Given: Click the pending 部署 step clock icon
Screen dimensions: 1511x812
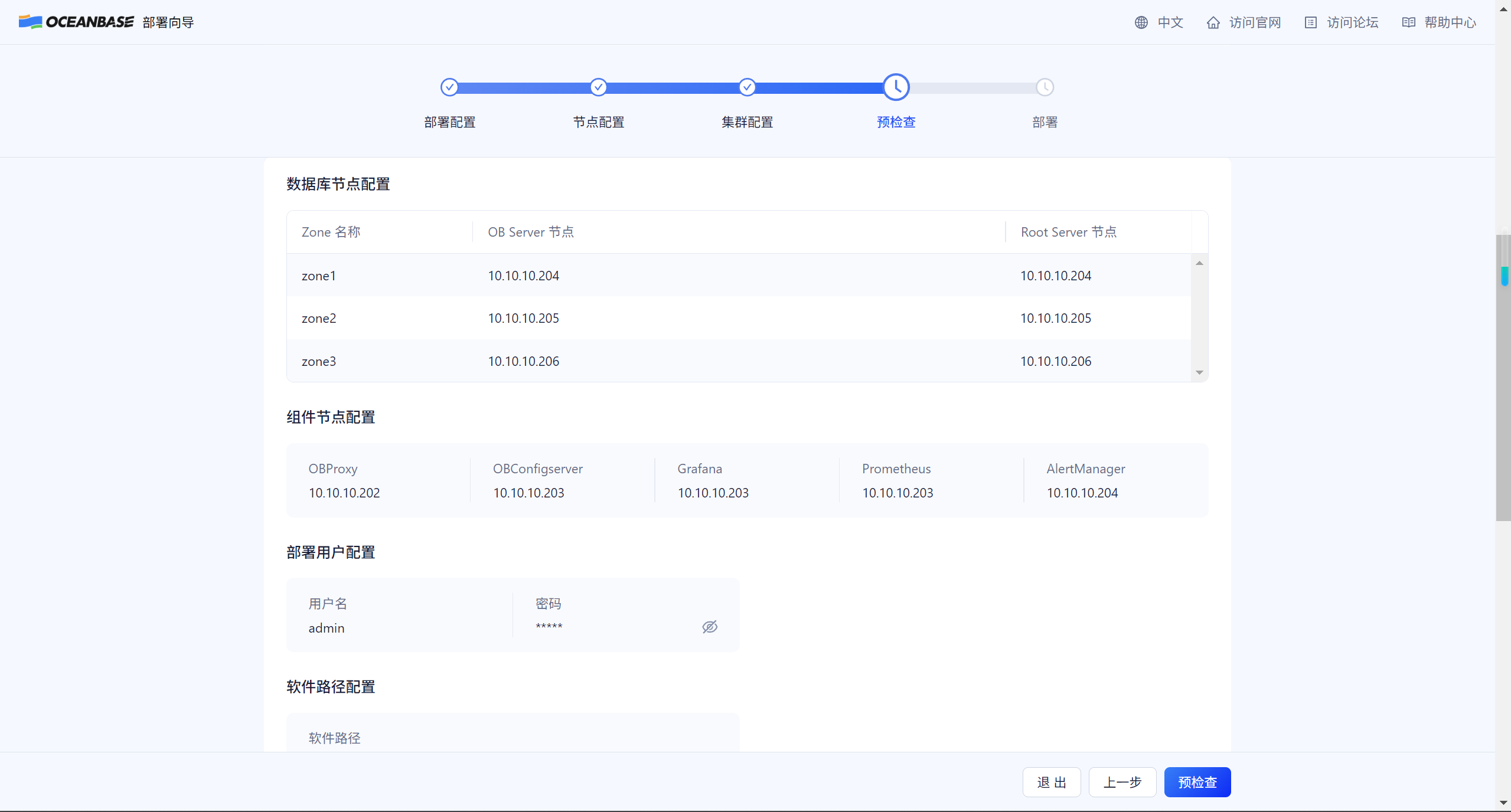Looking at the screenshot, I should (1045, 87).
